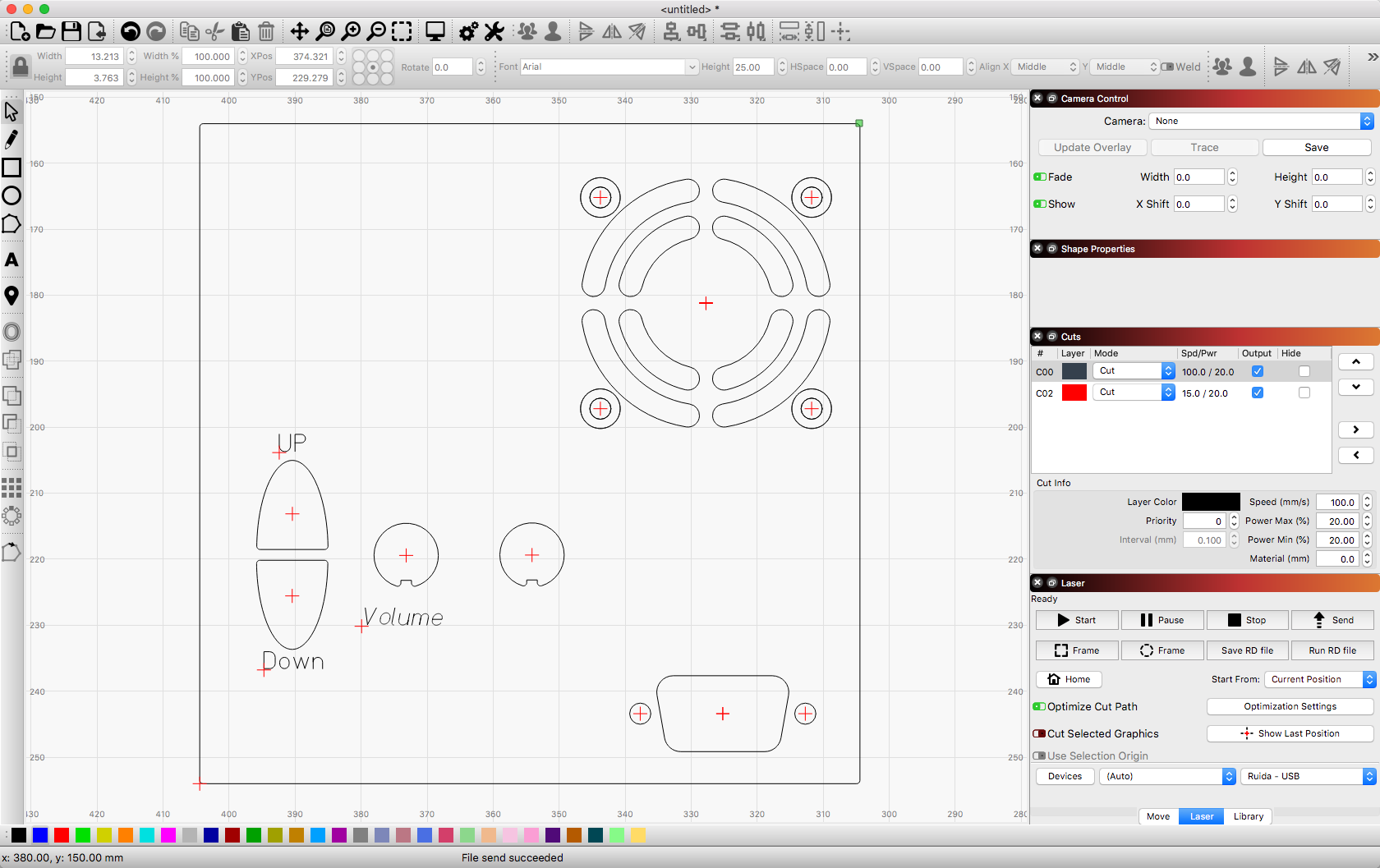Click the Import file icon

coord(97,32)
